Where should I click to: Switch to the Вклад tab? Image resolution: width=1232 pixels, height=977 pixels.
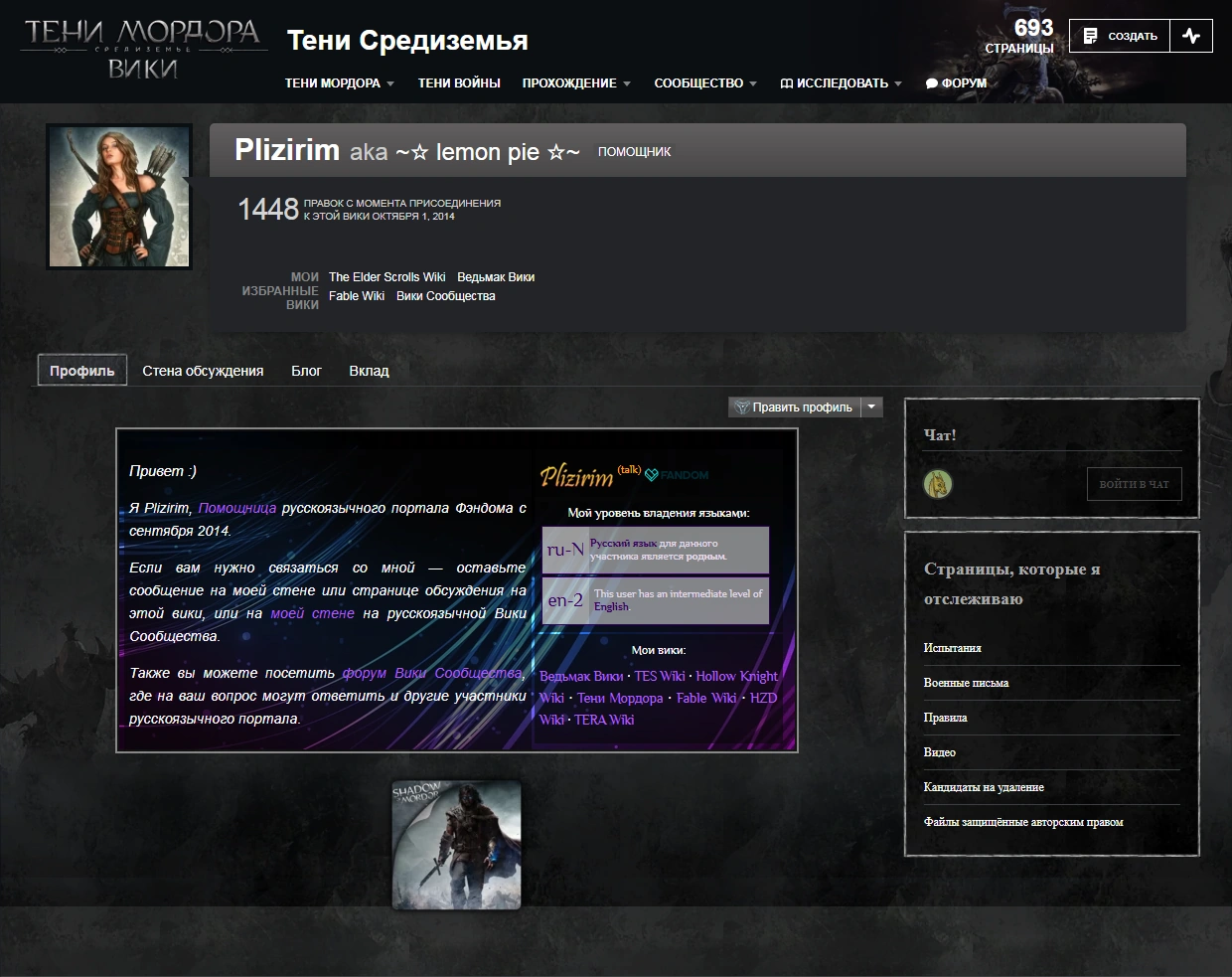pos(369,371)
